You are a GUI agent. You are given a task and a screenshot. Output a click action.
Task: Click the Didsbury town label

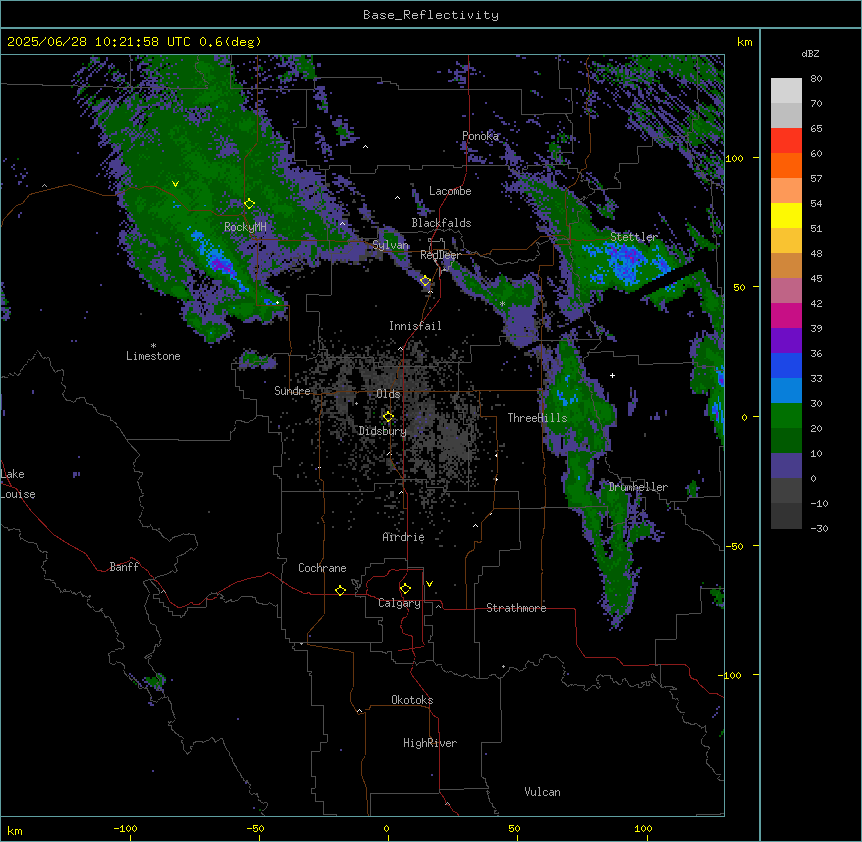click(383, 431)
